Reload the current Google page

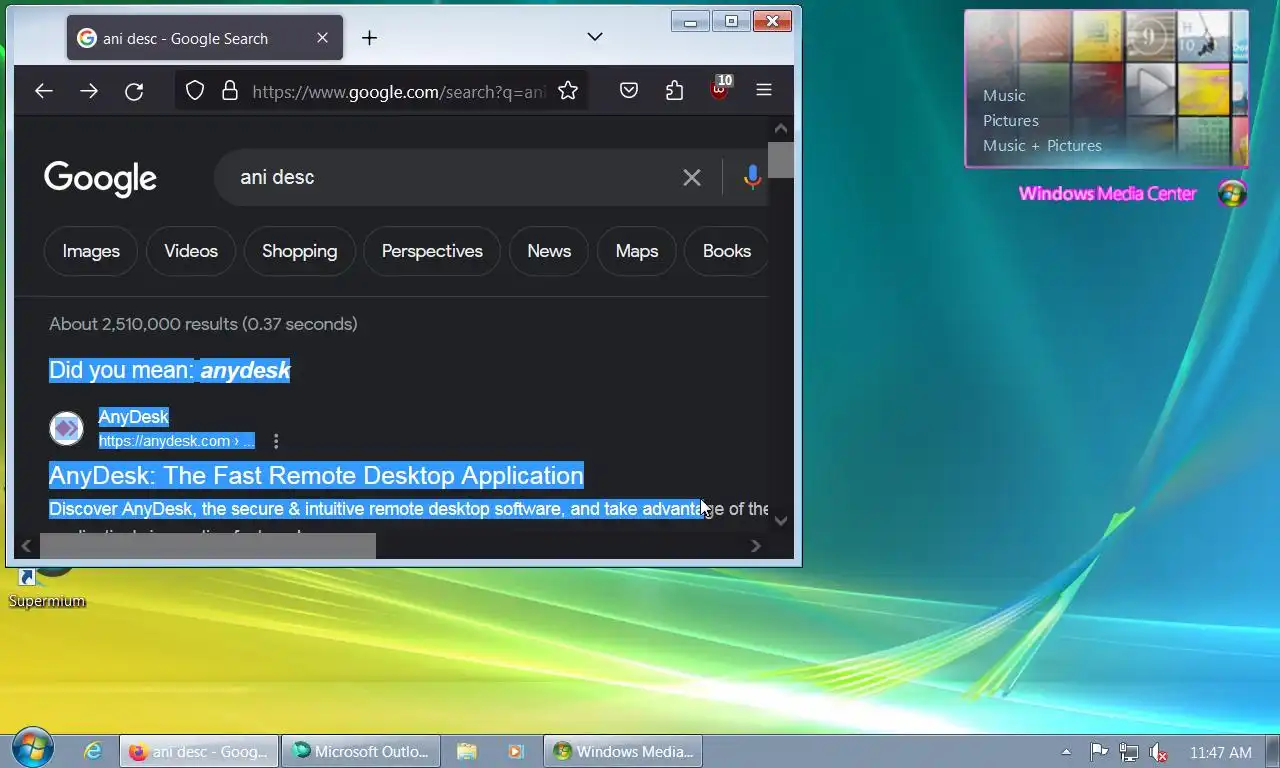tap(134, 91)
